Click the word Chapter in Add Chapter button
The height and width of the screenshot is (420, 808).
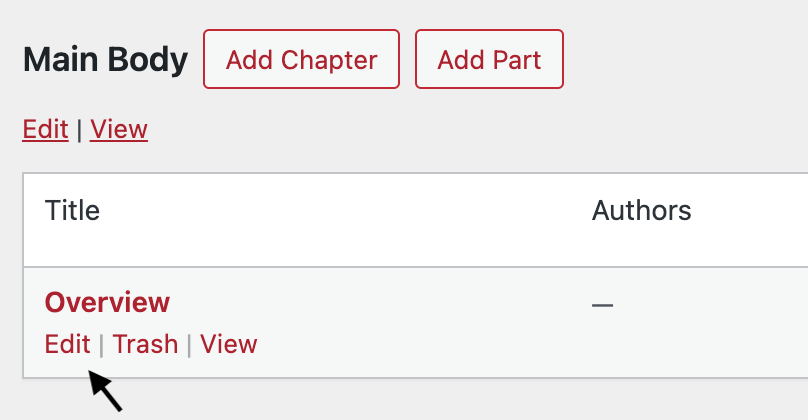[x=329, y=59]
